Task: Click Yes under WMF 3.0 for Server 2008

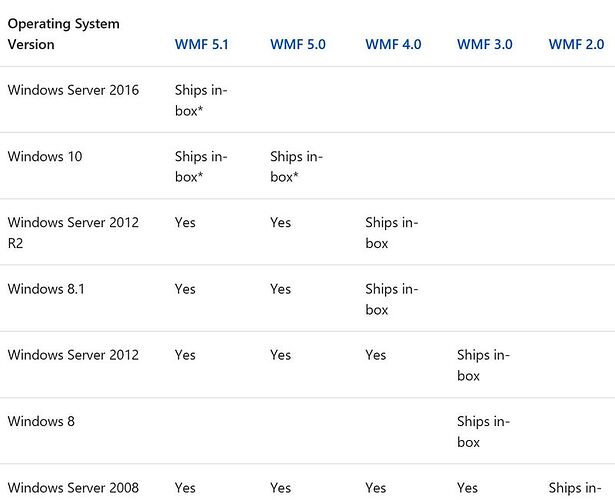Action: 467,488
